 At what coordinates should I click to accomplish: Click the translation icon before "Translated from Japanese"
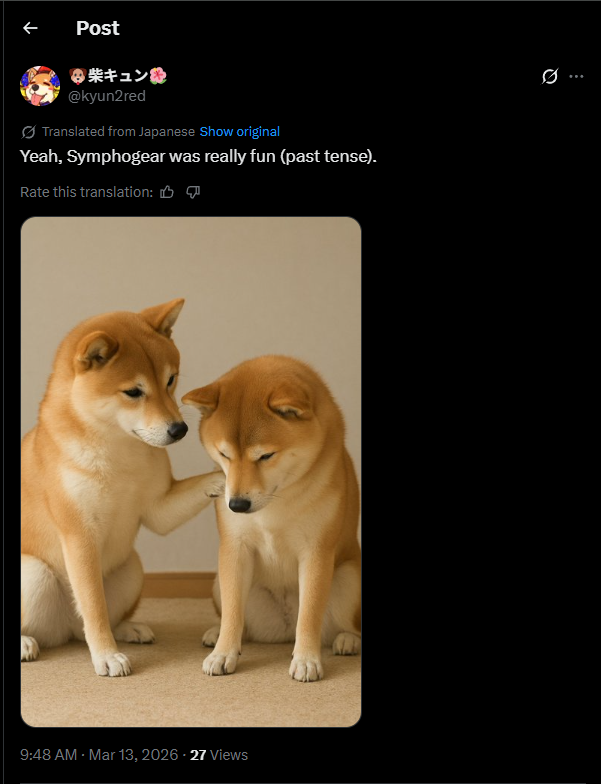click(x=28, y=132)
